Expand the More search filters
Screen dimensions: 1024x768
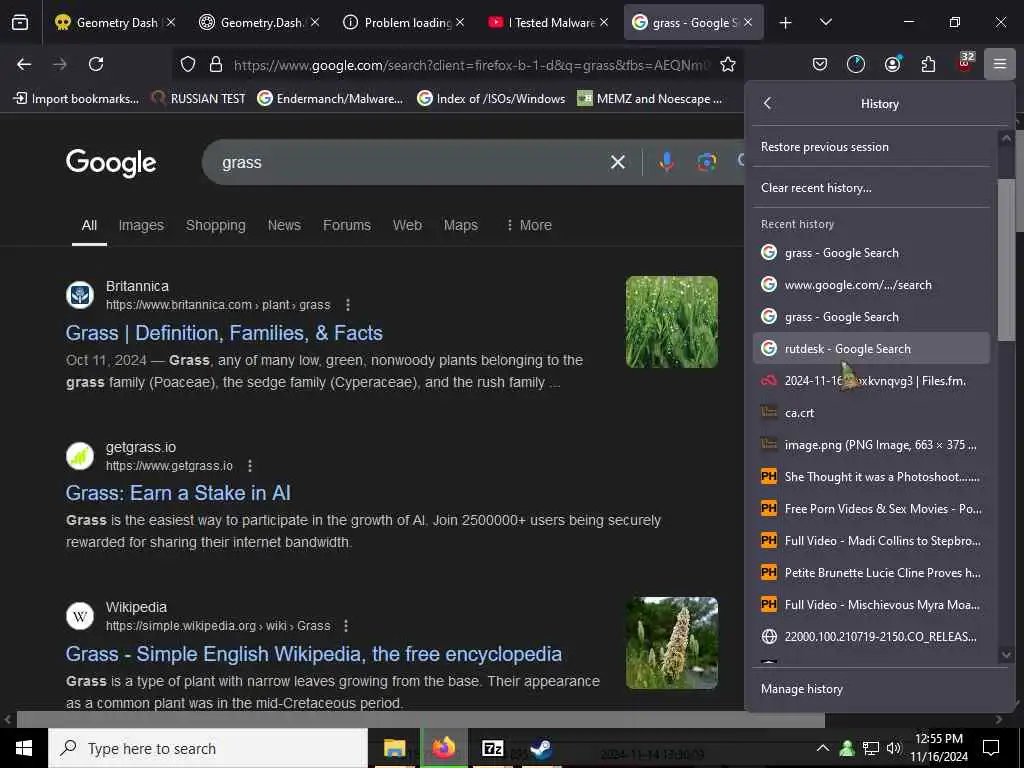pyautogui.click(x=528, y=225)
